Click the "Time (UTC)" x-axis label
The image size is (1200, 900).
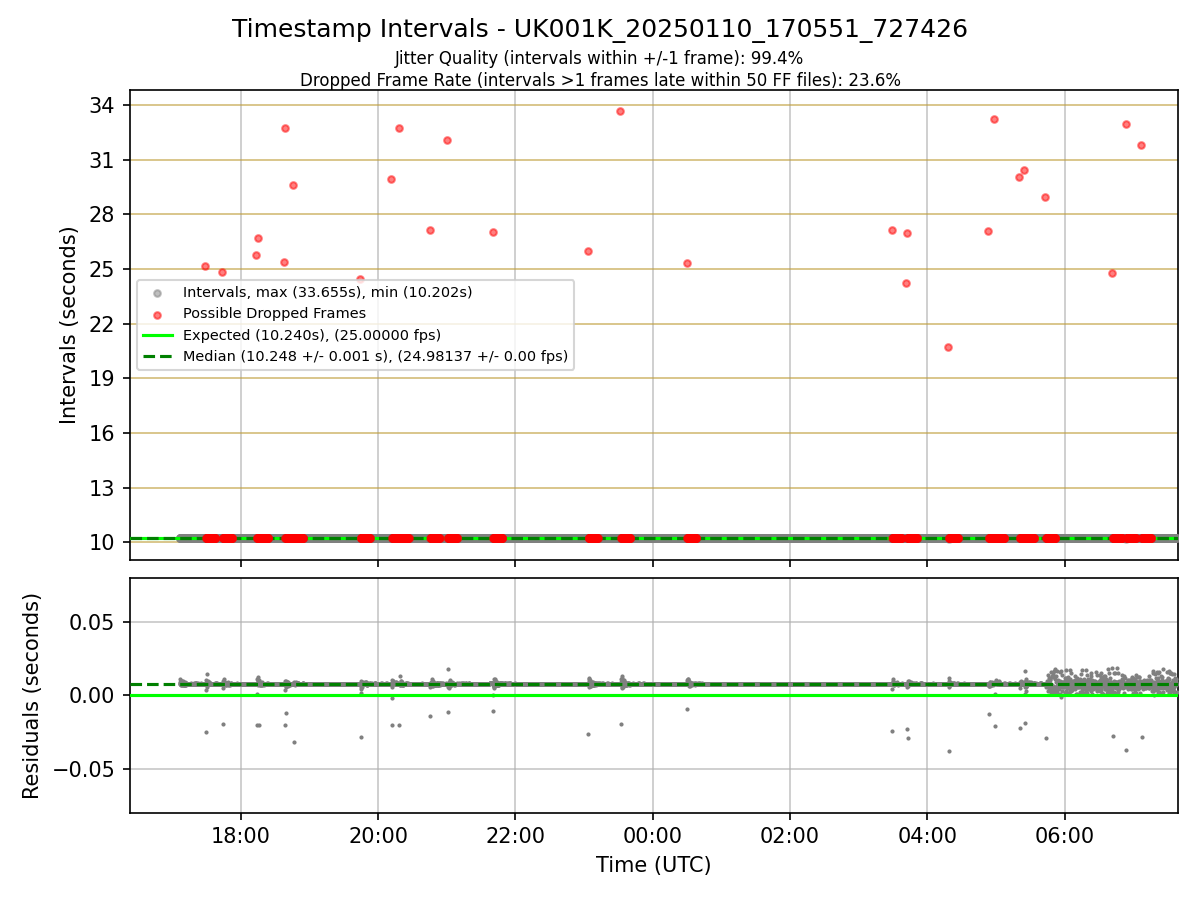[654, 865]
